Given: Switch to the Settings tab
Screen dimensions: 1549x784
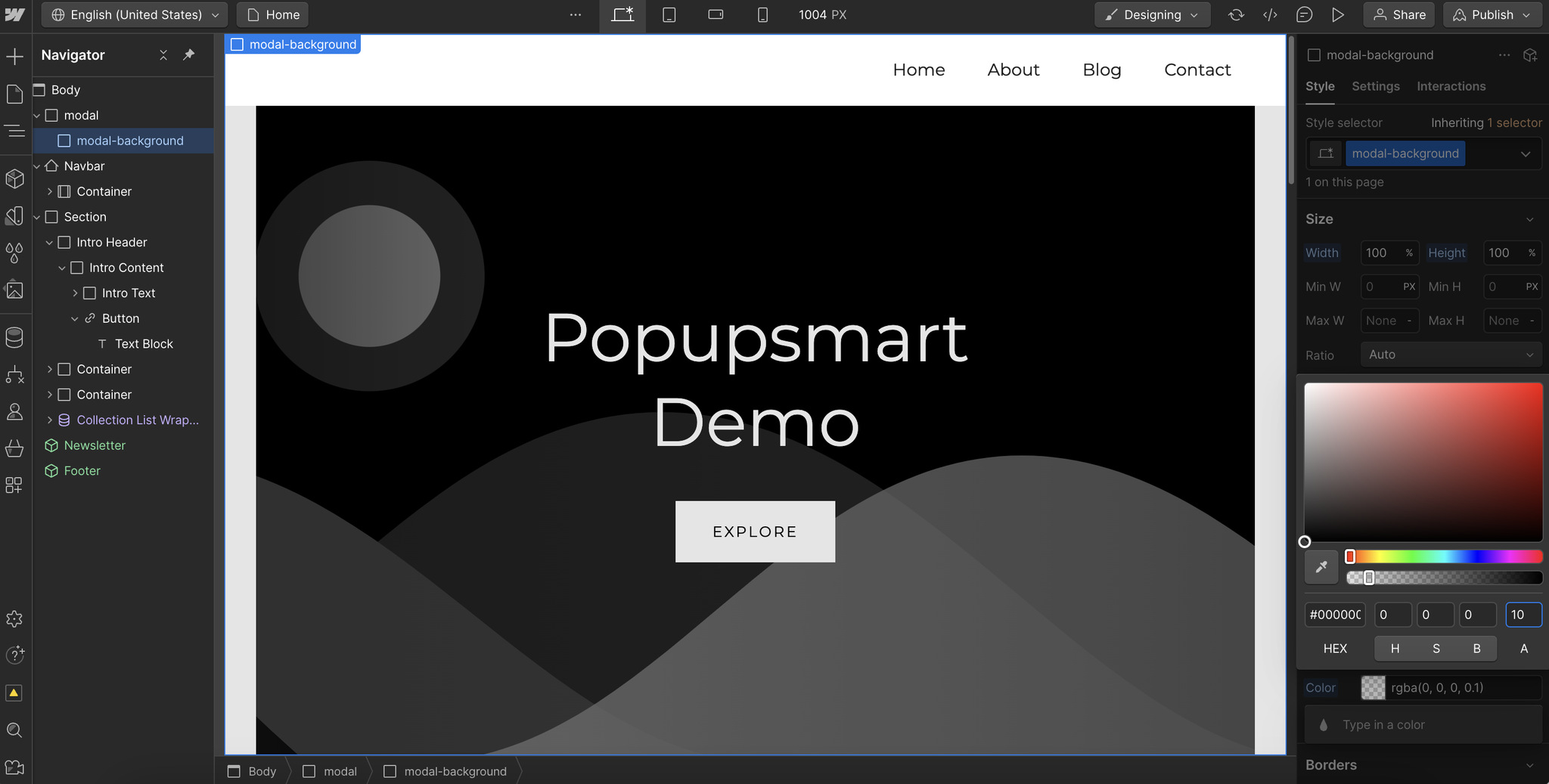Looking at the screenshot, I should coord(1375,86).
